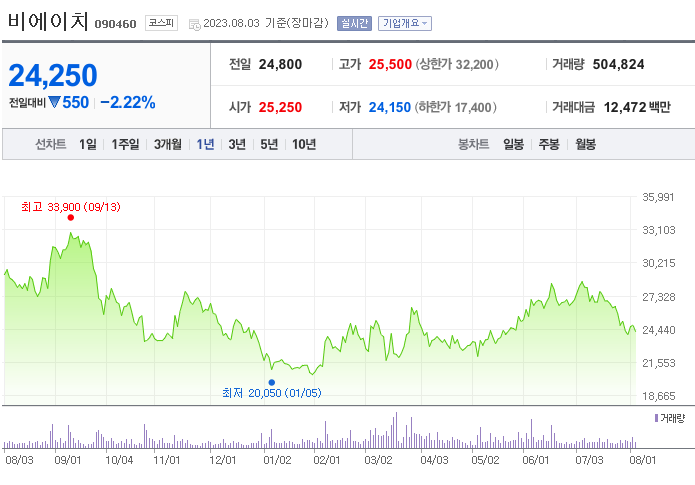Select the 1일 line chart period
The height and width of the screenshot is (485, 695).
88,144
